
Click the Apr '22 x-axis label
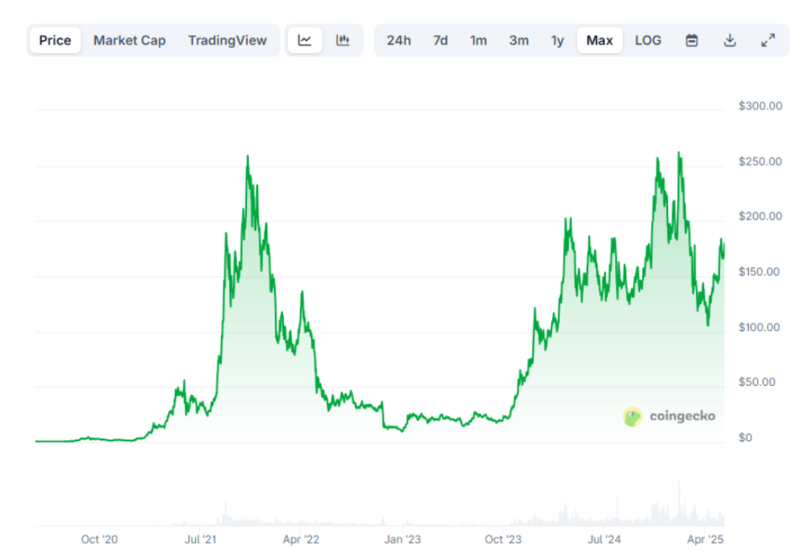[301, 539]
